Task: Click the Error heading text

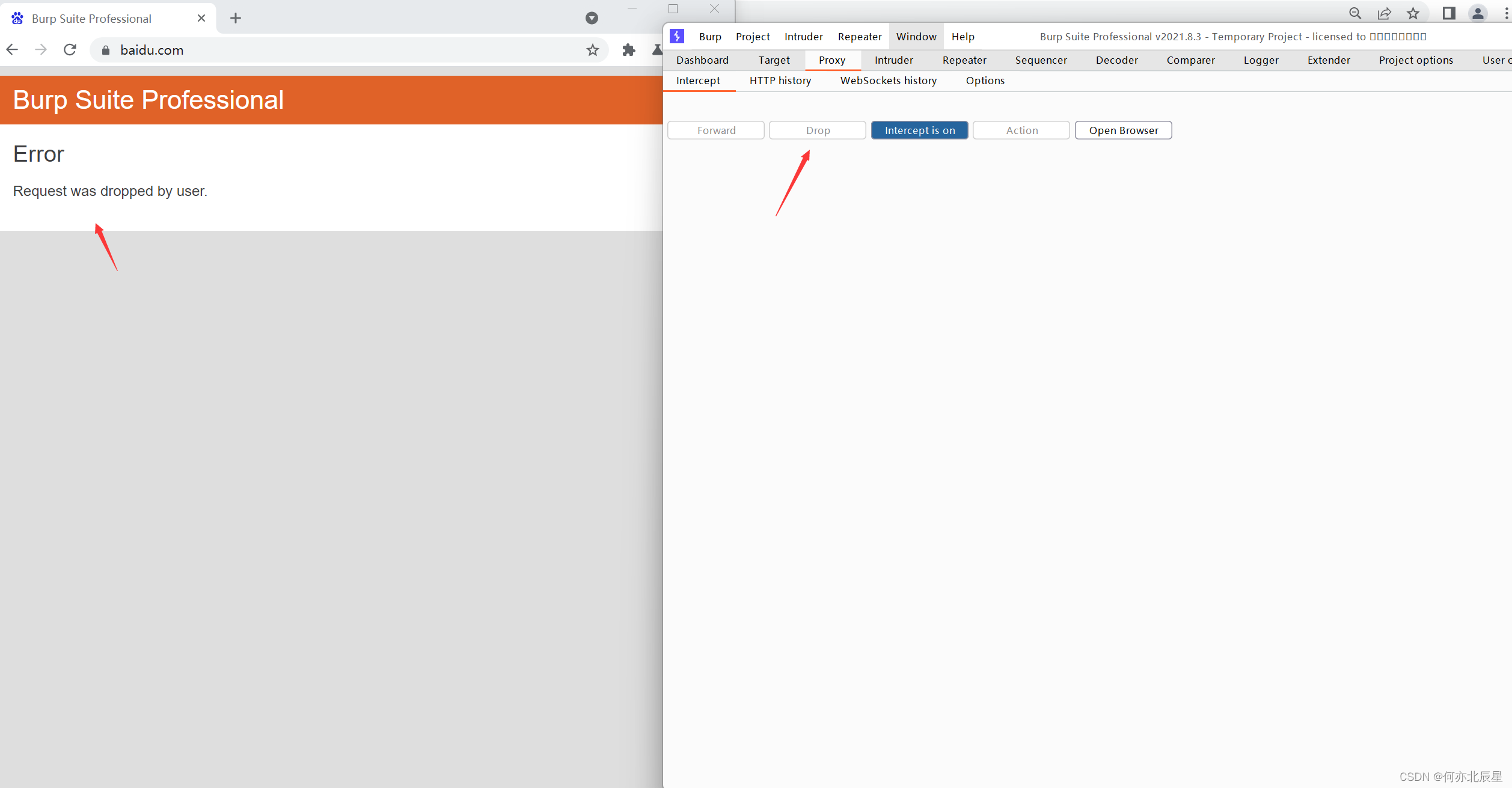Action: tap(38, 154)
